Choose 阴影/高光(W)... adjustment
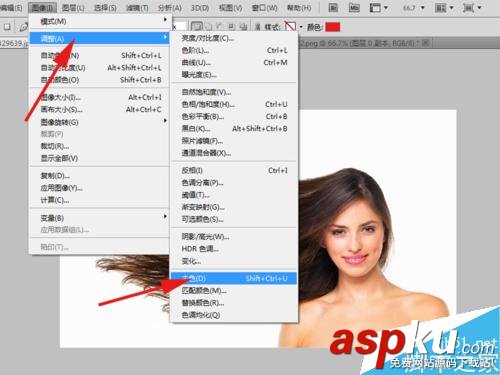500x375 pixels. pyautogui.click(x=233, y=237)
